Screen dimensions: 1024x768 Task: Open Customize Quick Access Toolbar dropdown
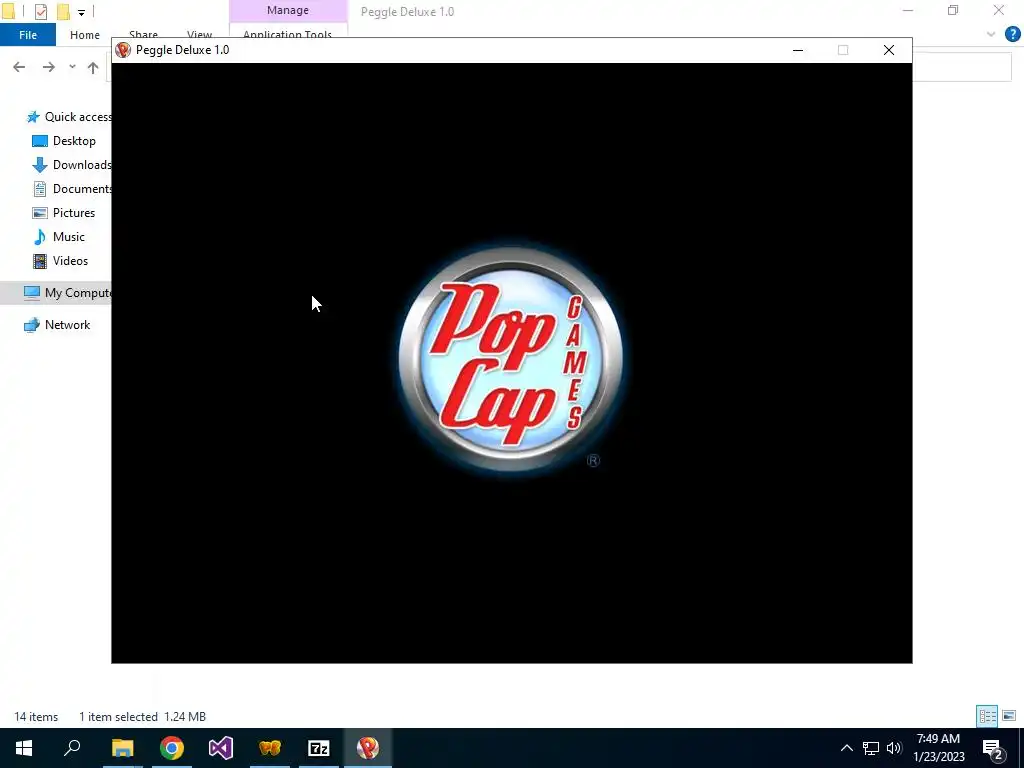coord(81,12)
